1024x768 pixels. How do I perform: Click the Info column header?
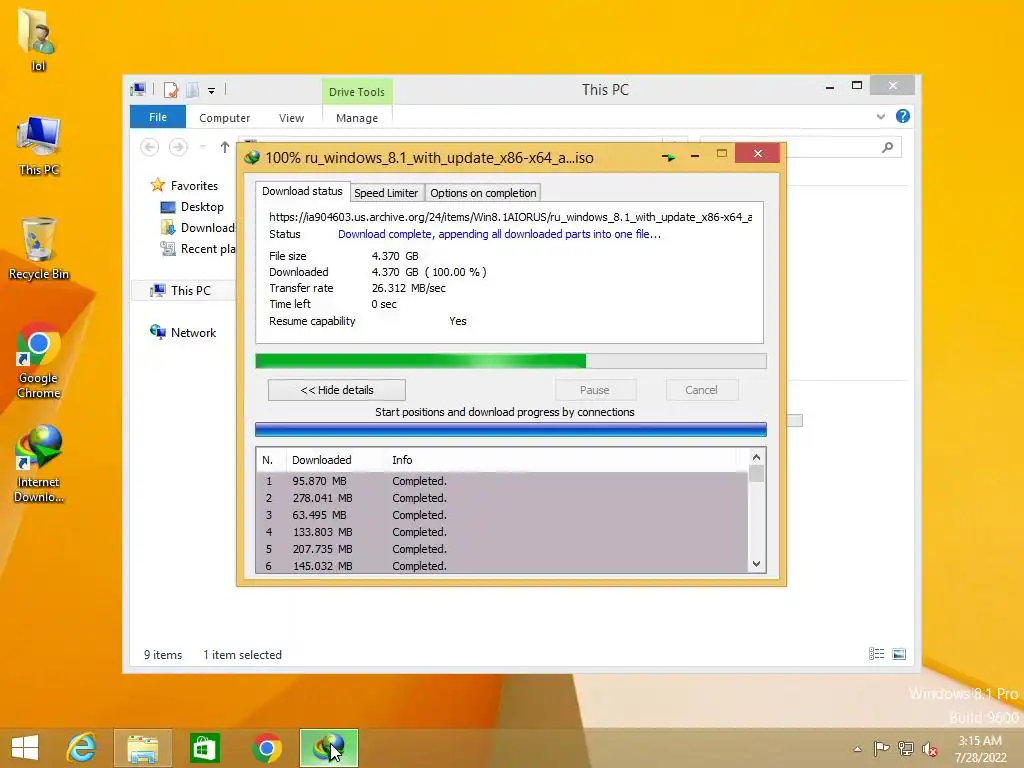(402, 460)
